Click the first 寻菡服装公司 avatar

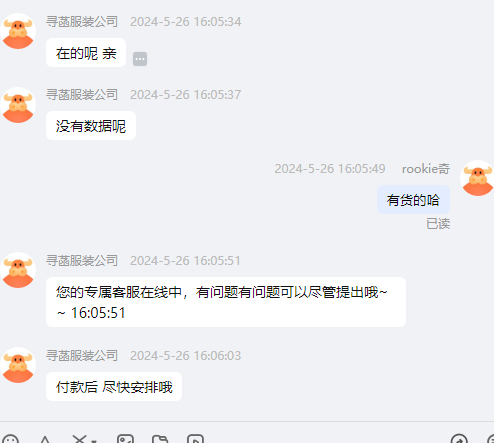point(18,31)
